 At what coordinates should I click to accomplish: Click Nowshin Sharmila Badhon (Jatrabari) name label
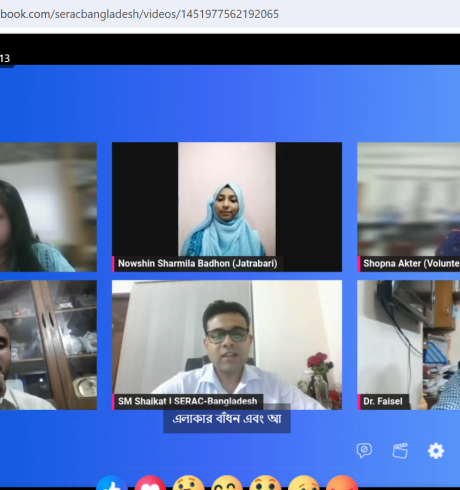198,264
